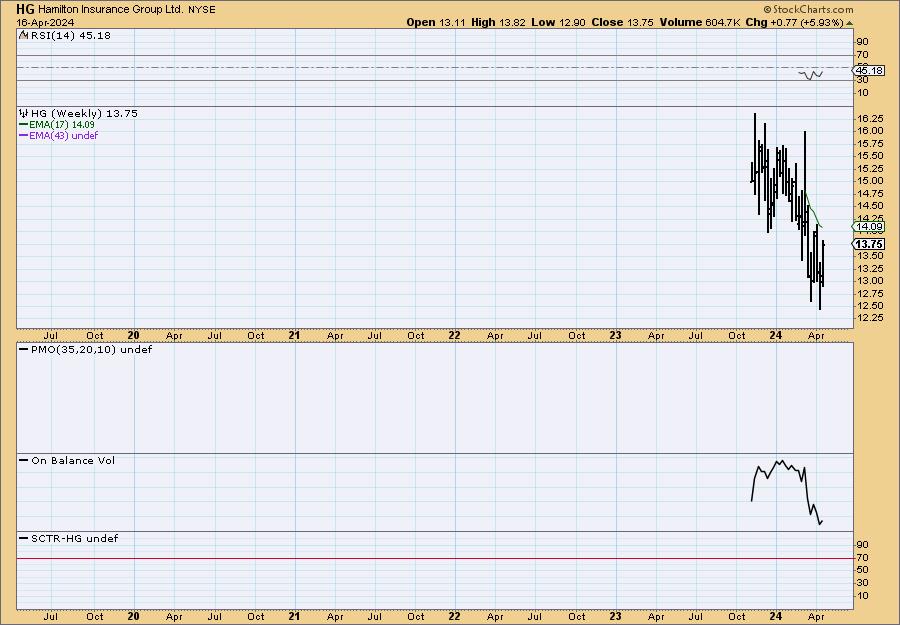The width and height of the screenshot is (900, 625).
Task: Click the 12.75 price axis label
Action: 870,293
